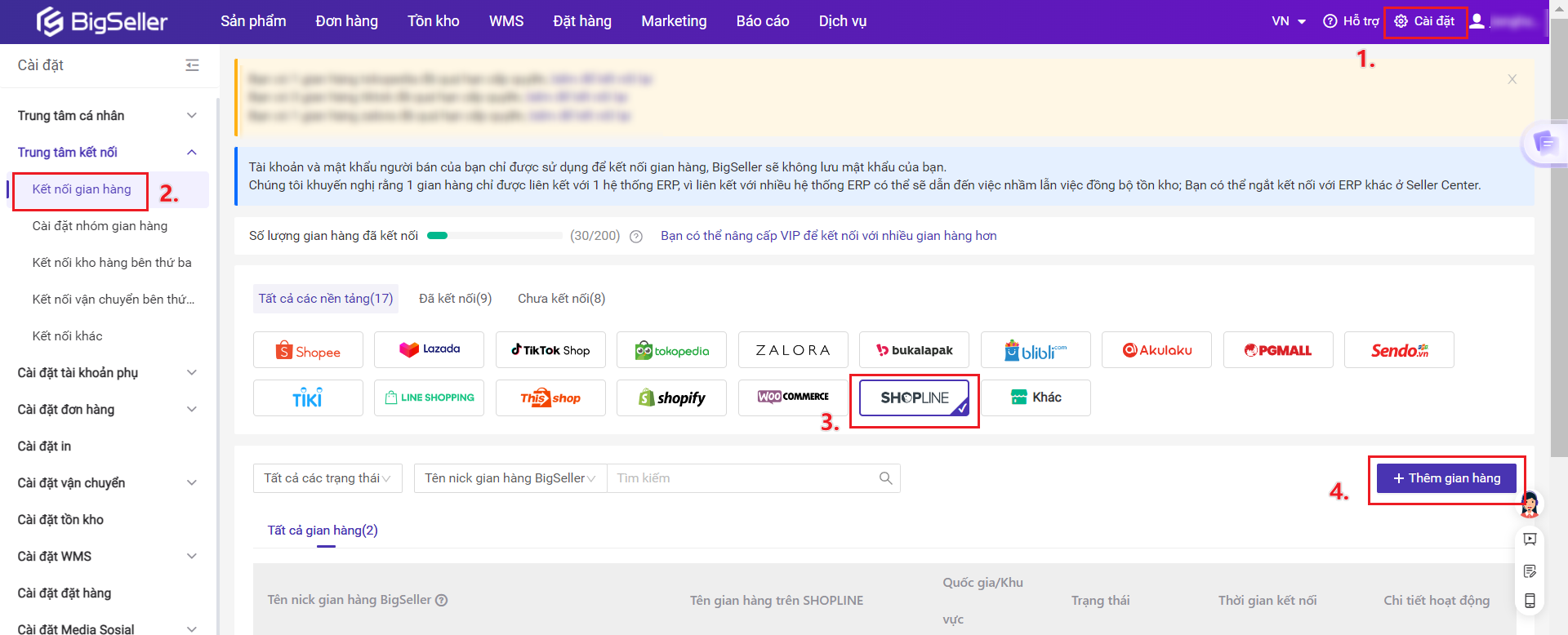Open Kết nối gian hàng sidebar item

(82, 189)
